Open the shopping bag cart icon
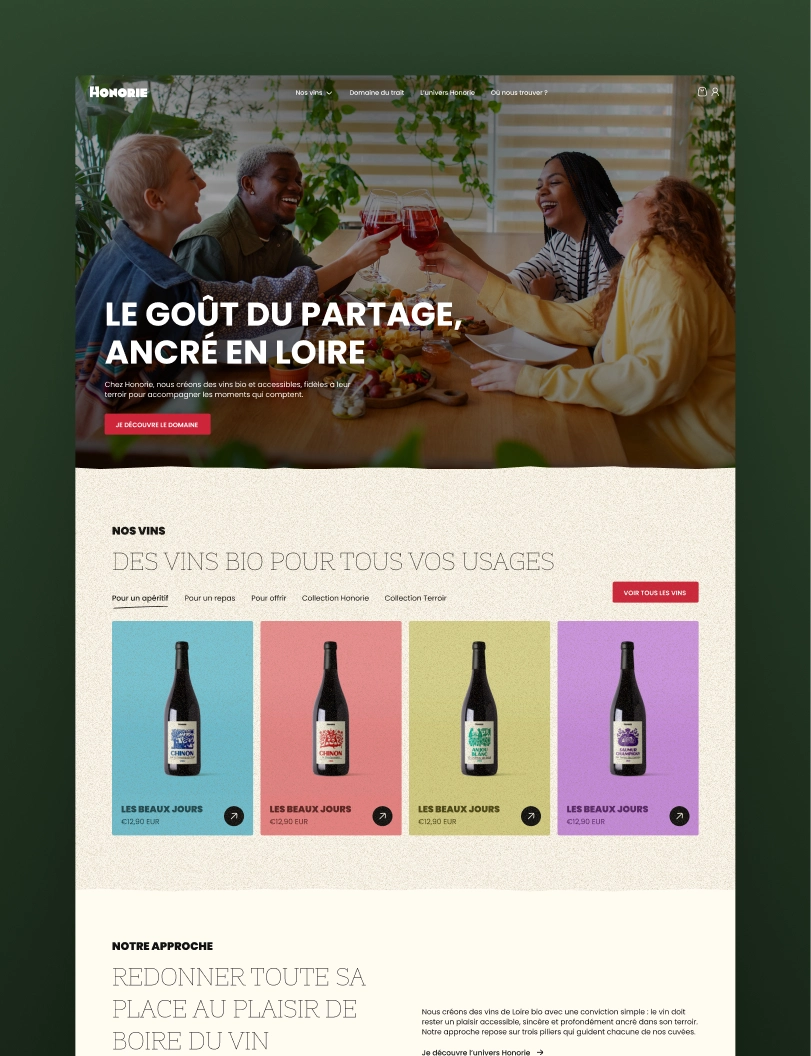Image resolution: width=811 pixels, height=1056 pixels. coord(702,92)
